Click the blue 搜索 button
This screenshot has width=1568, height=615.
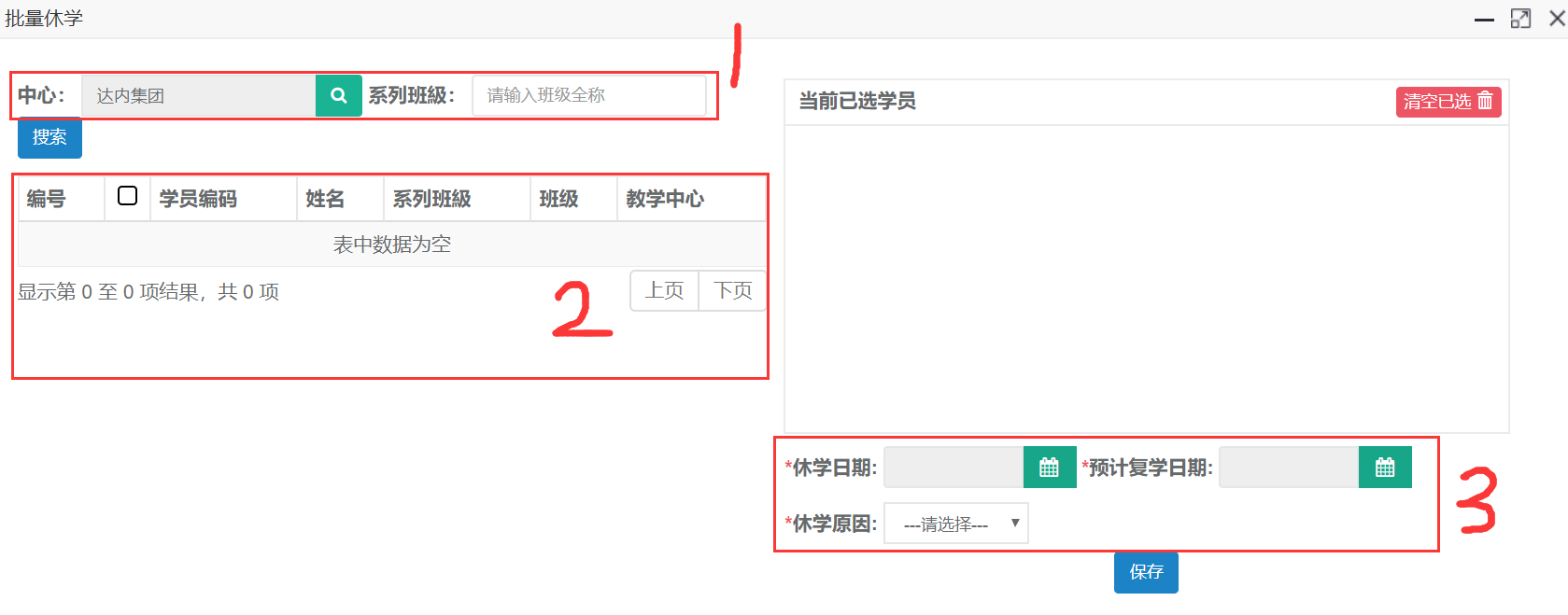point(49,138)
